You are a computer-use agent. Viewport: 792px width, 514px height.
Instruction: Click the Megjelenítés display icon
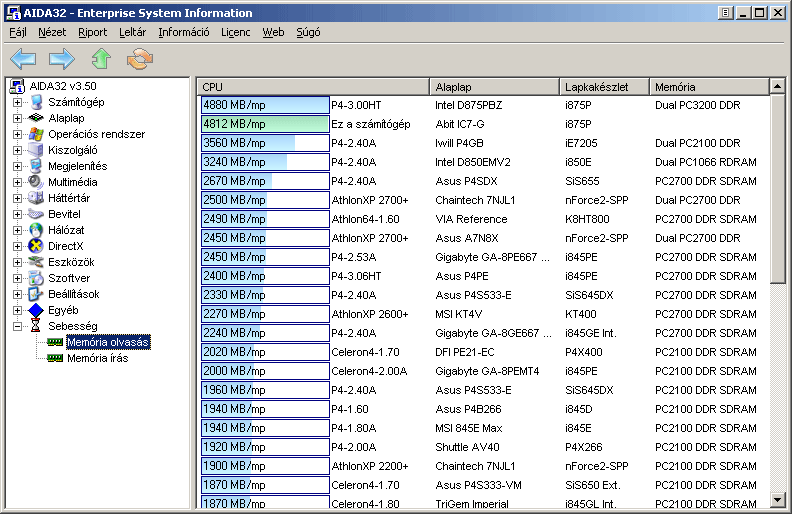(x=36, y=166)
